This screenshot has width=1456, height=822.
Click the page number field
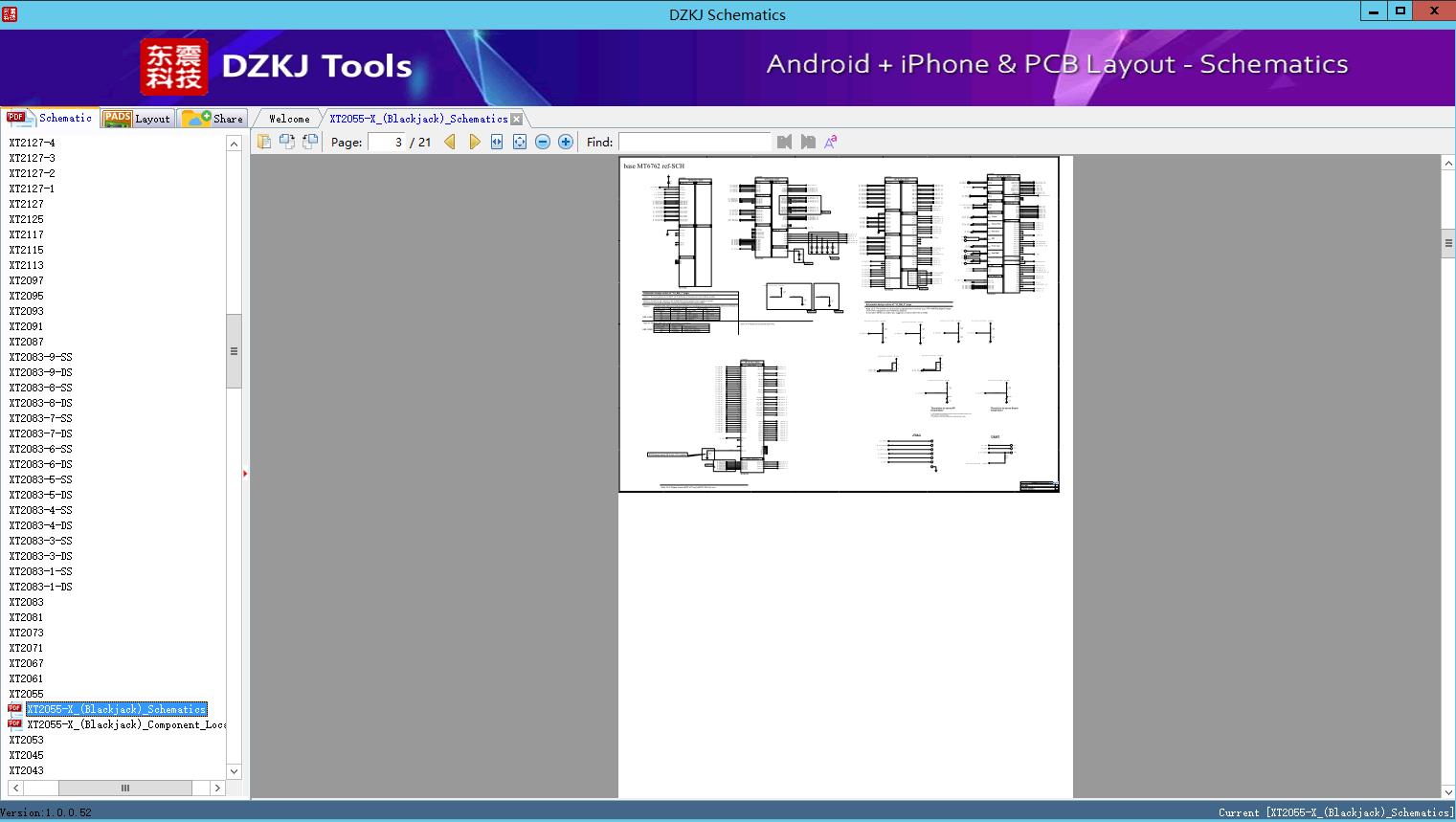pyautogui.click(x=387, y=142)
